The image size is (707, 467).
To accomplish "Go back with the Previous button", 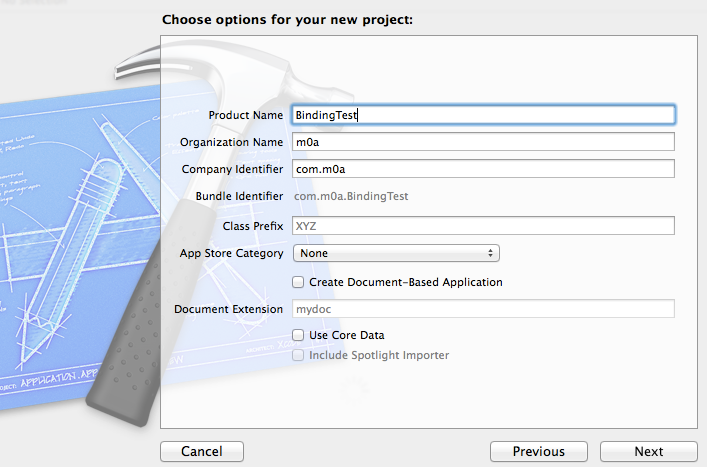I will point(538,452).
